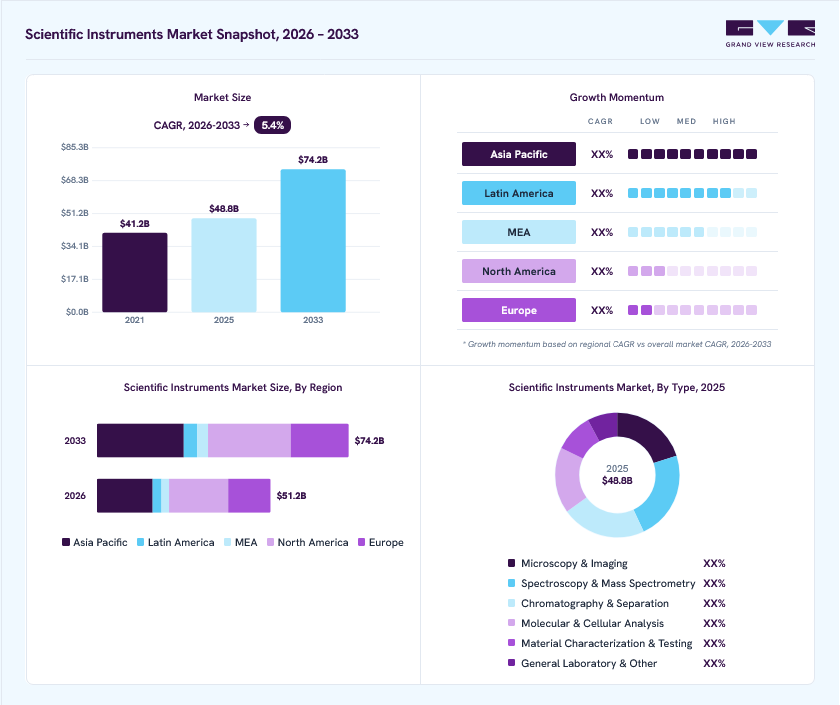Click the Asia Pacific legend swatch
The image size is (840, 705).
point(66,542)
